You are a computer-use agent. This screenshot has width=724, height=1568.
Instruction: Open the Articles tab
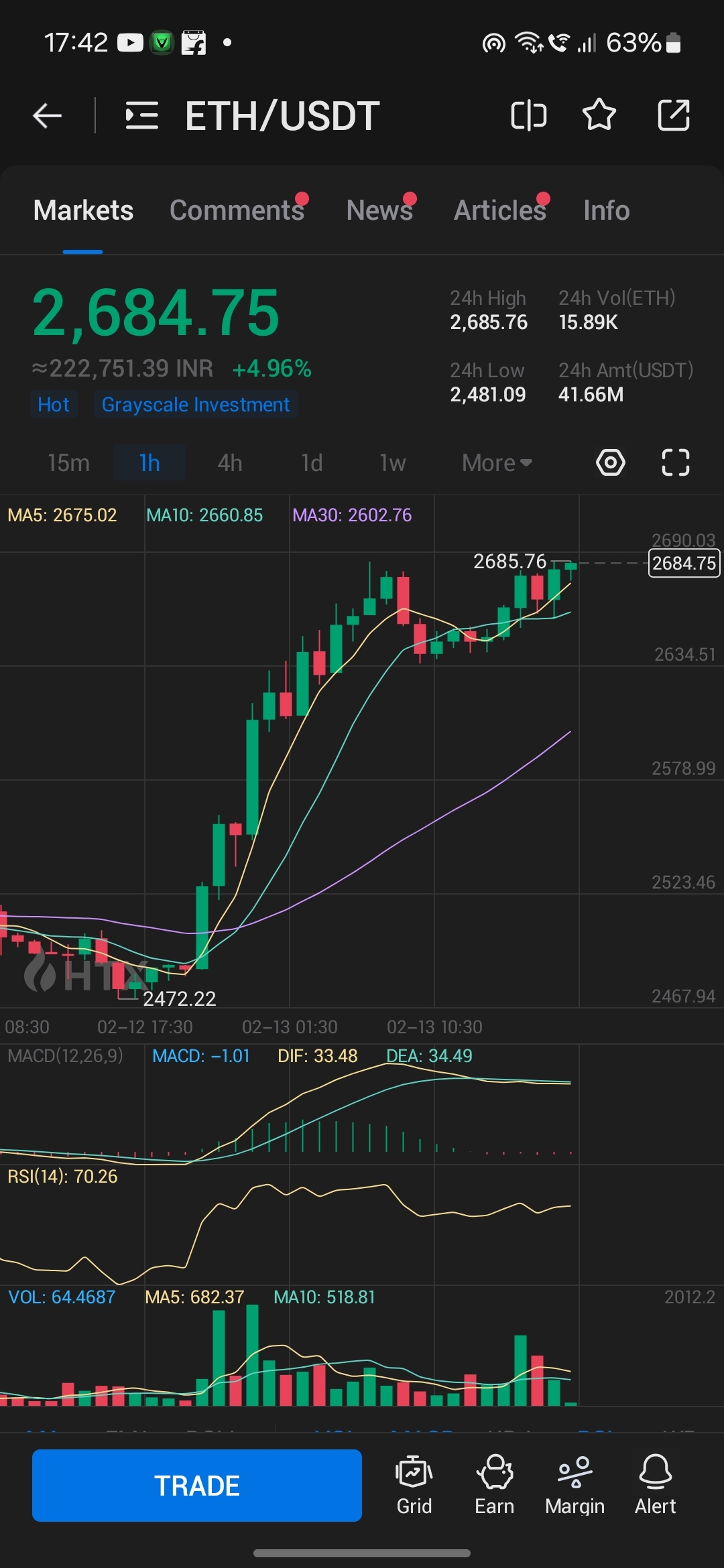500,210
